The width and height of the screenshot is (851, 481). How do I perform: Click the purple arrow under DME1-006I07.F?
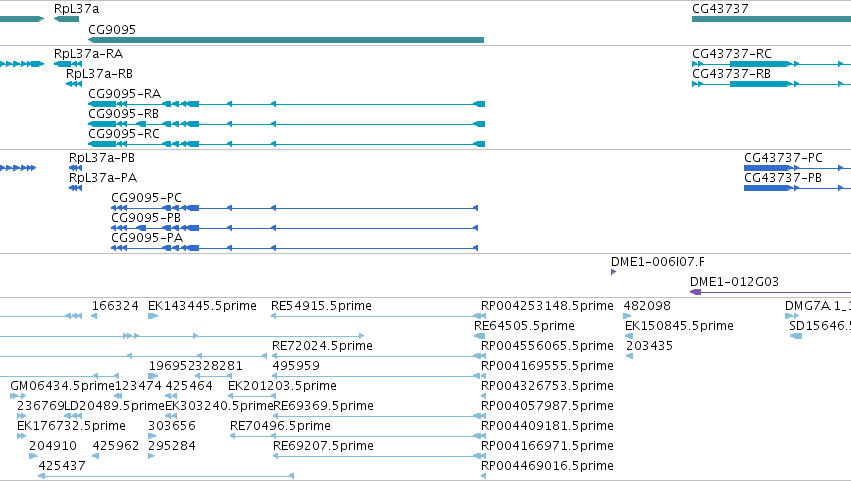pos(613,272)
